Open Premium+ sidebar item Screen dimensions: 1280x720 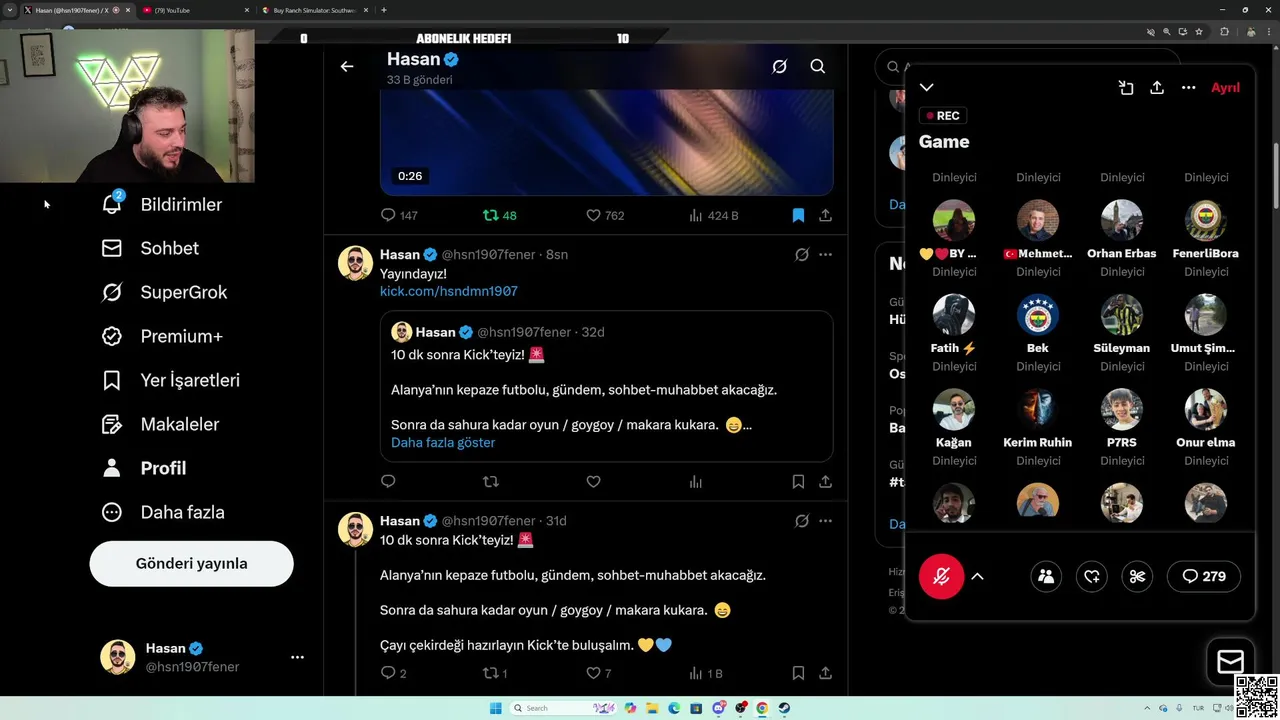[162, 336]
